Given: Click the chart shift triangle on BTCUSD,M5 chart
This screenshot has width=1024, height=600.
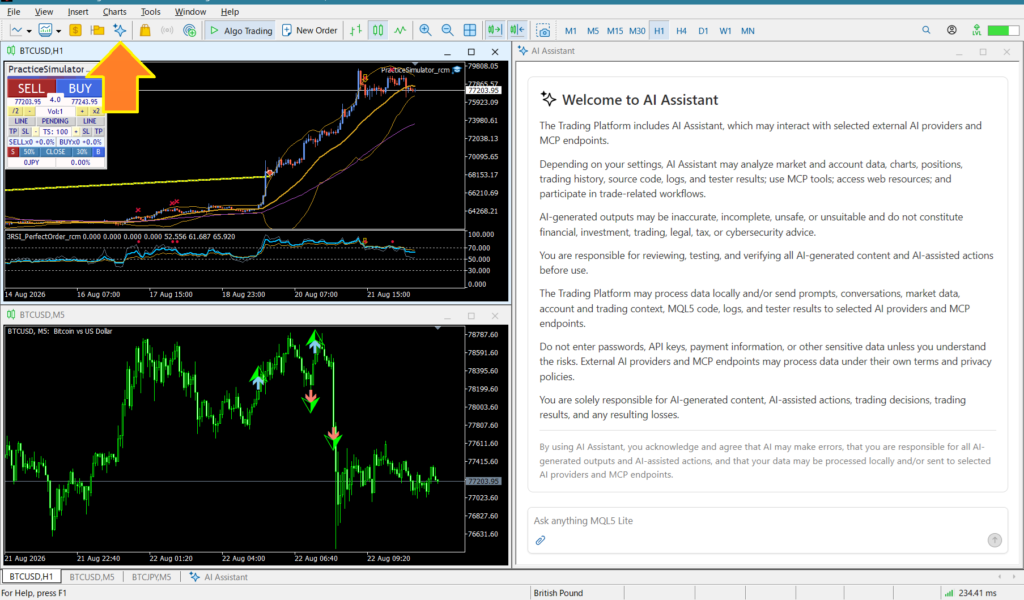Looking at the screenshot, I should coord(438,328).
